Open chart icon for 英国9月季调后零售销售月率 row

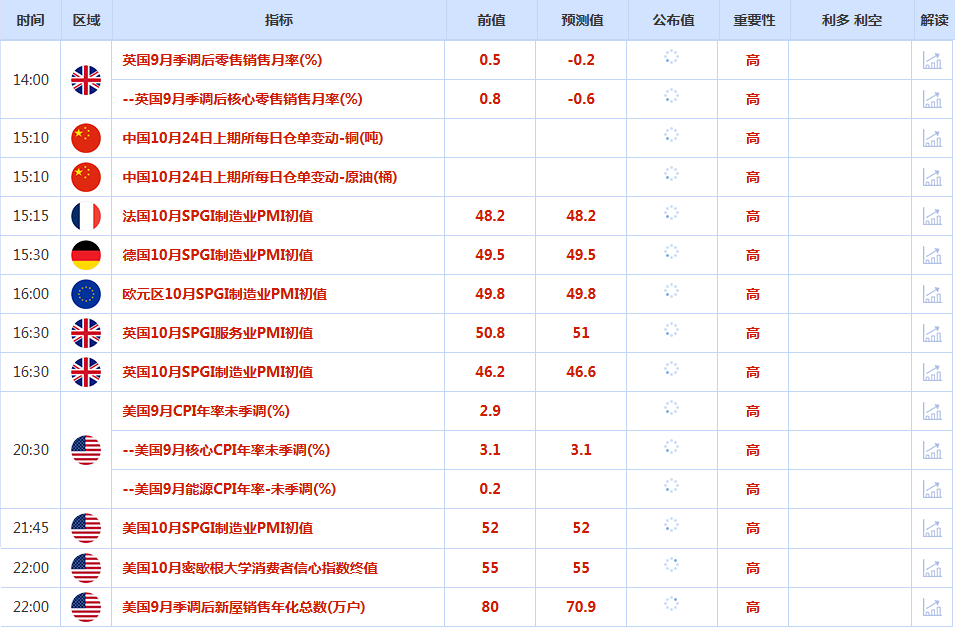click(x=932, y=60)
